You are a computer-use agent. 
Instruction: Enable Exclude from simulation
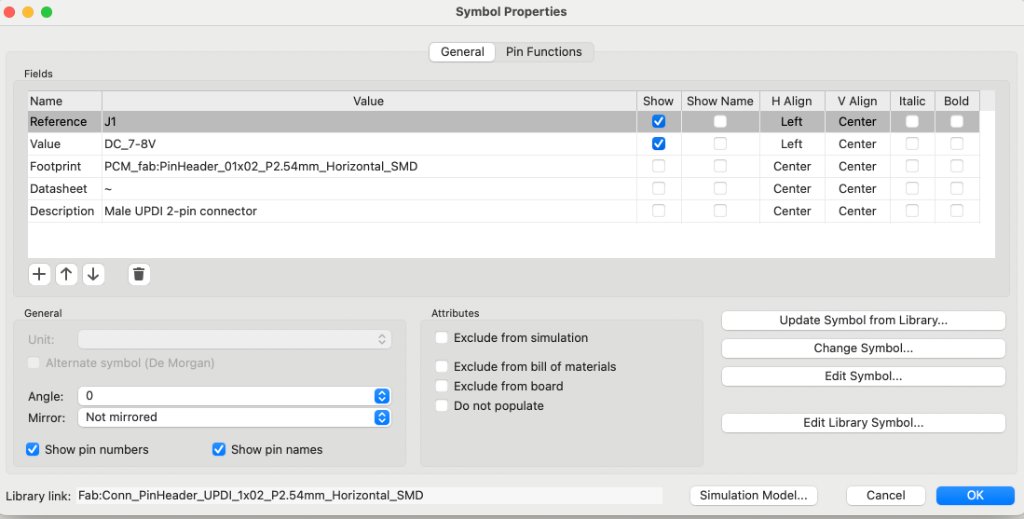pyautogui.click(x=441, y=338)
